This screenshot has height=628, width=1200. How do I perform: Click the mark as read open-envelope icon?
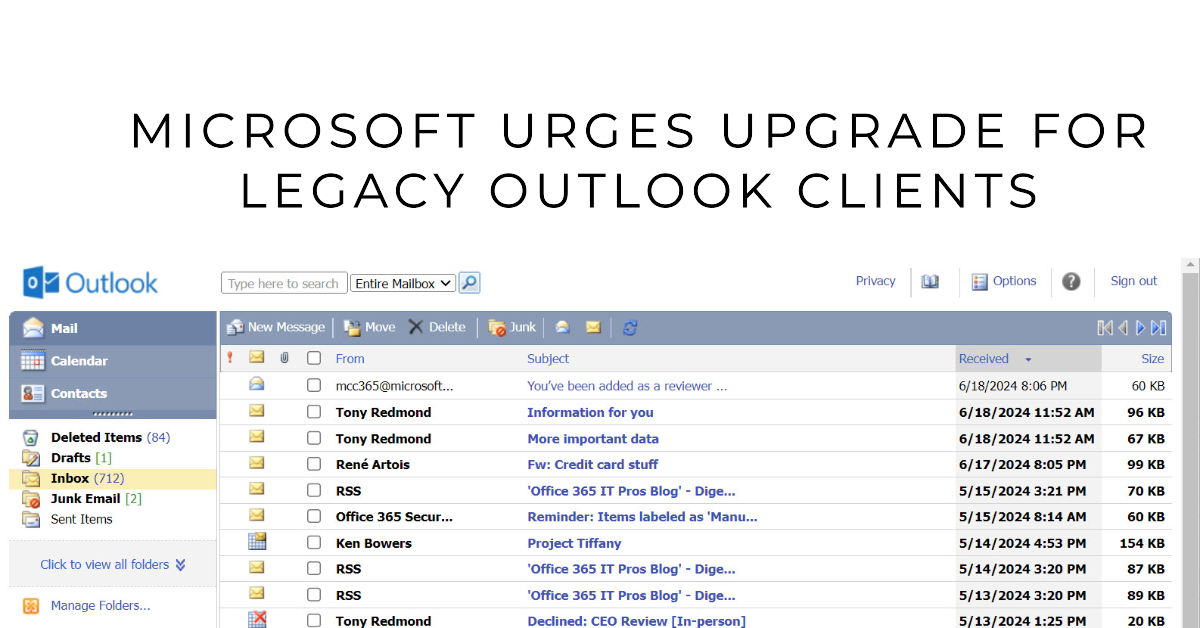click(x=563, y=328)
